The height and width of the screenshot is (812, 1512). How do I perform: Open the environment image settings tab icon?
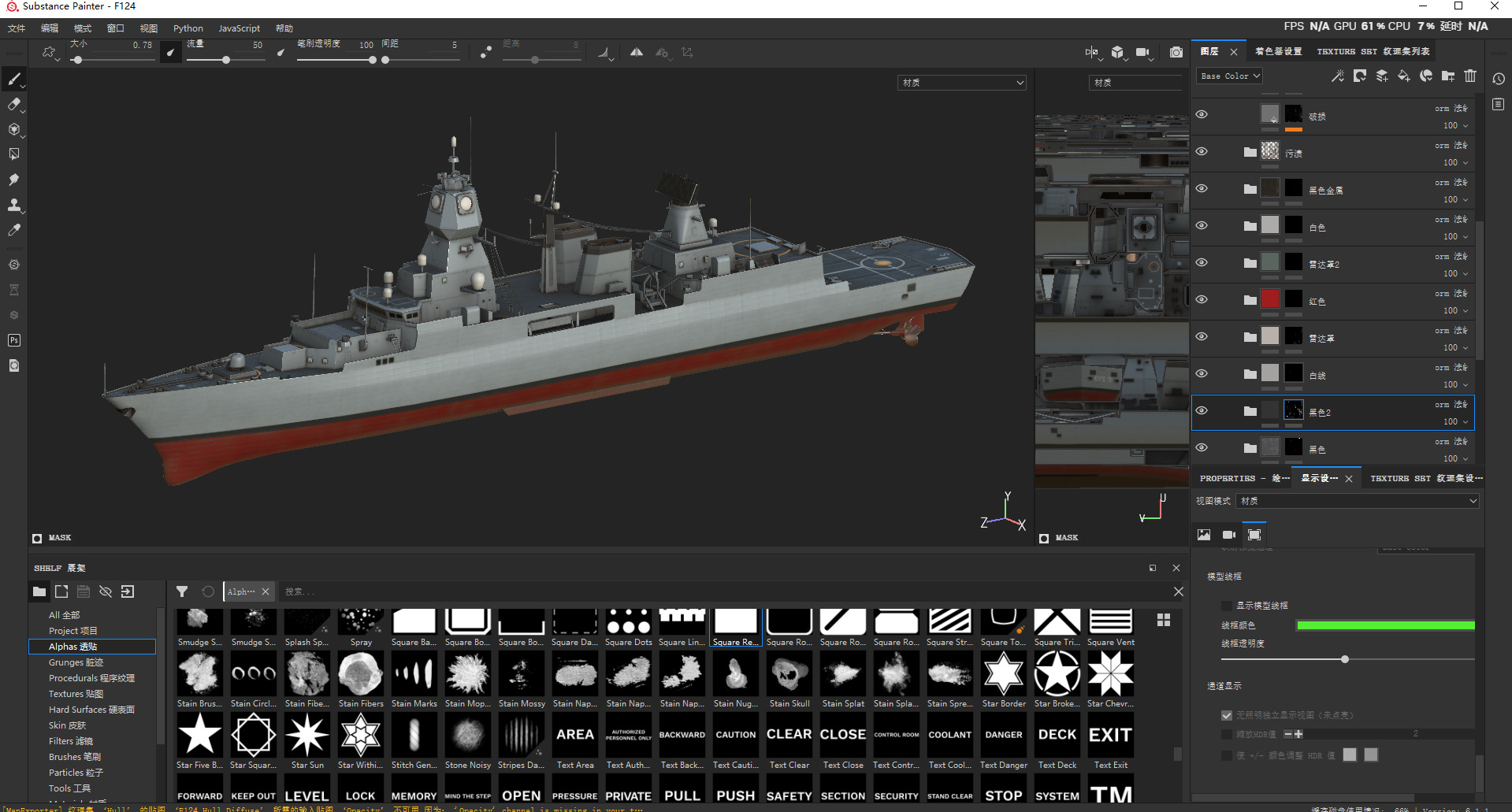click(x=1204, y=535)
